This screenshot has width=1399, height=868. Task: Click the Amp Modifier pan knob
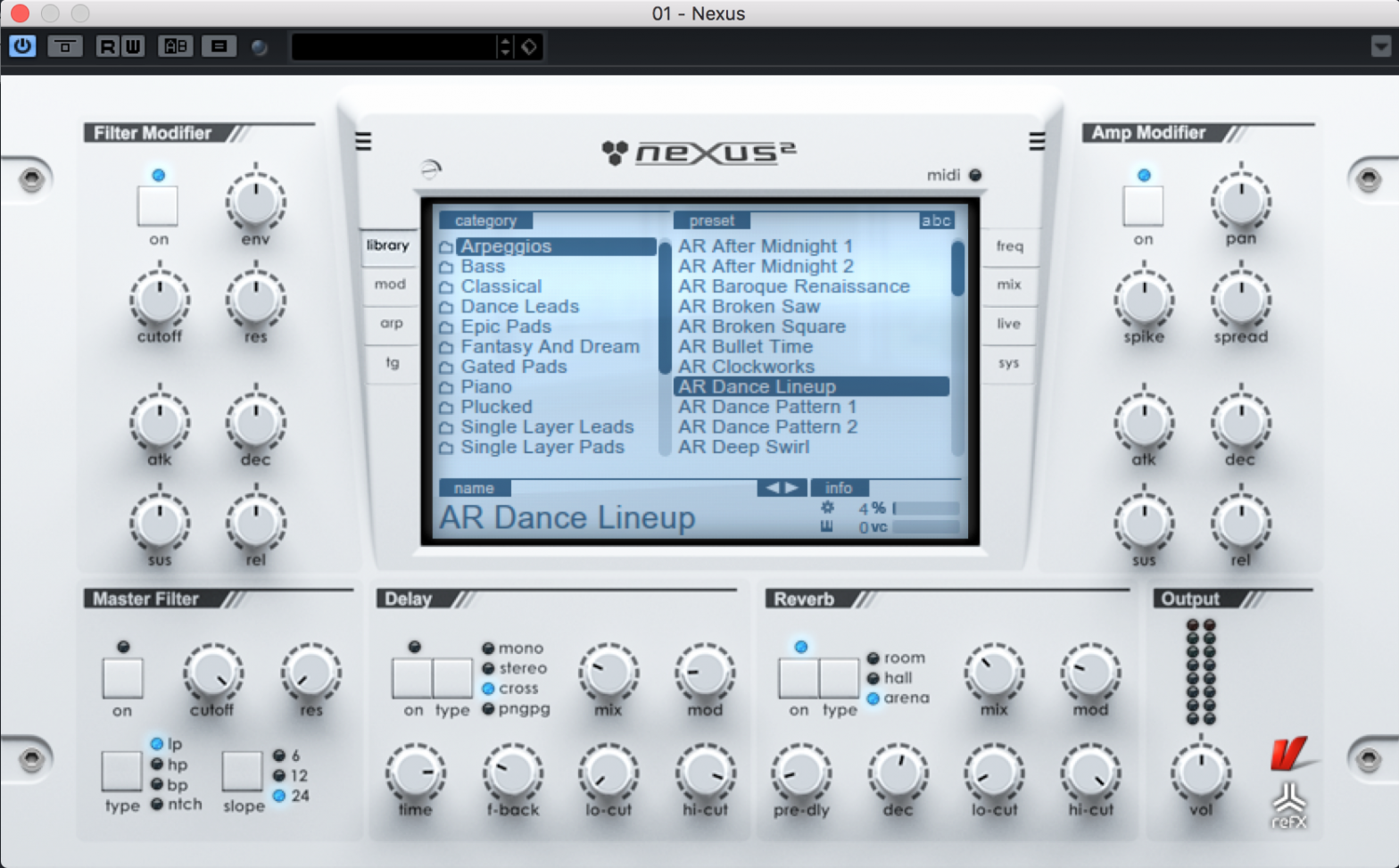click(x=1240, y=202)
